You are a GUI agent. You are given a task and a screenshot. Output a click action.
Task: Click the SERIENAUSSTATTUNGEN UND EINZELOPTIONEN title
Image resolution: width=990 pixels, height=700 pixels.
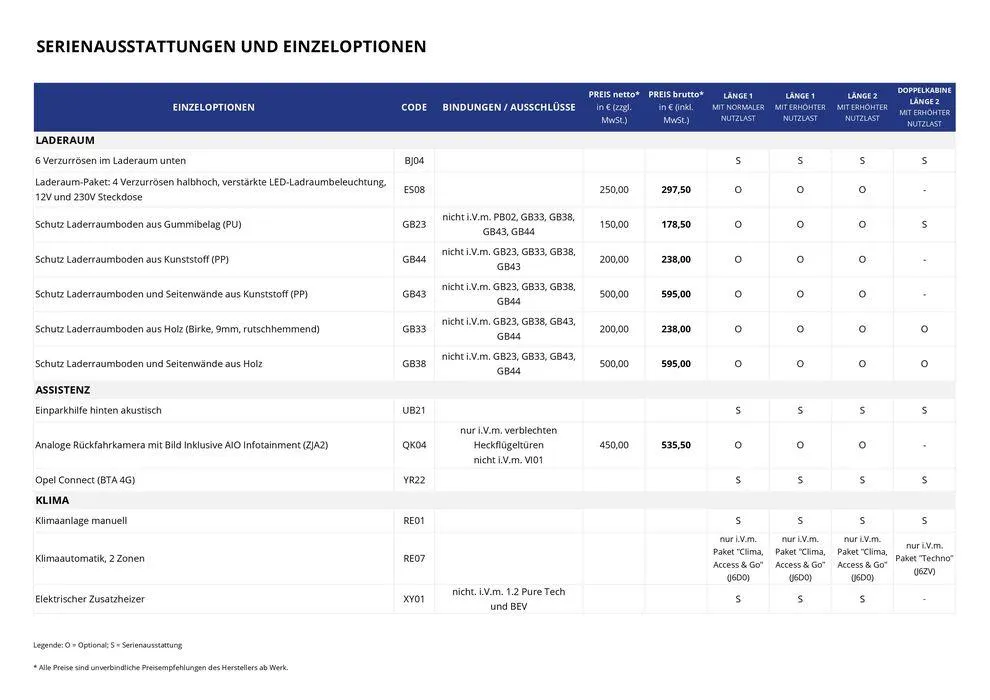click(x=231, y=44)
